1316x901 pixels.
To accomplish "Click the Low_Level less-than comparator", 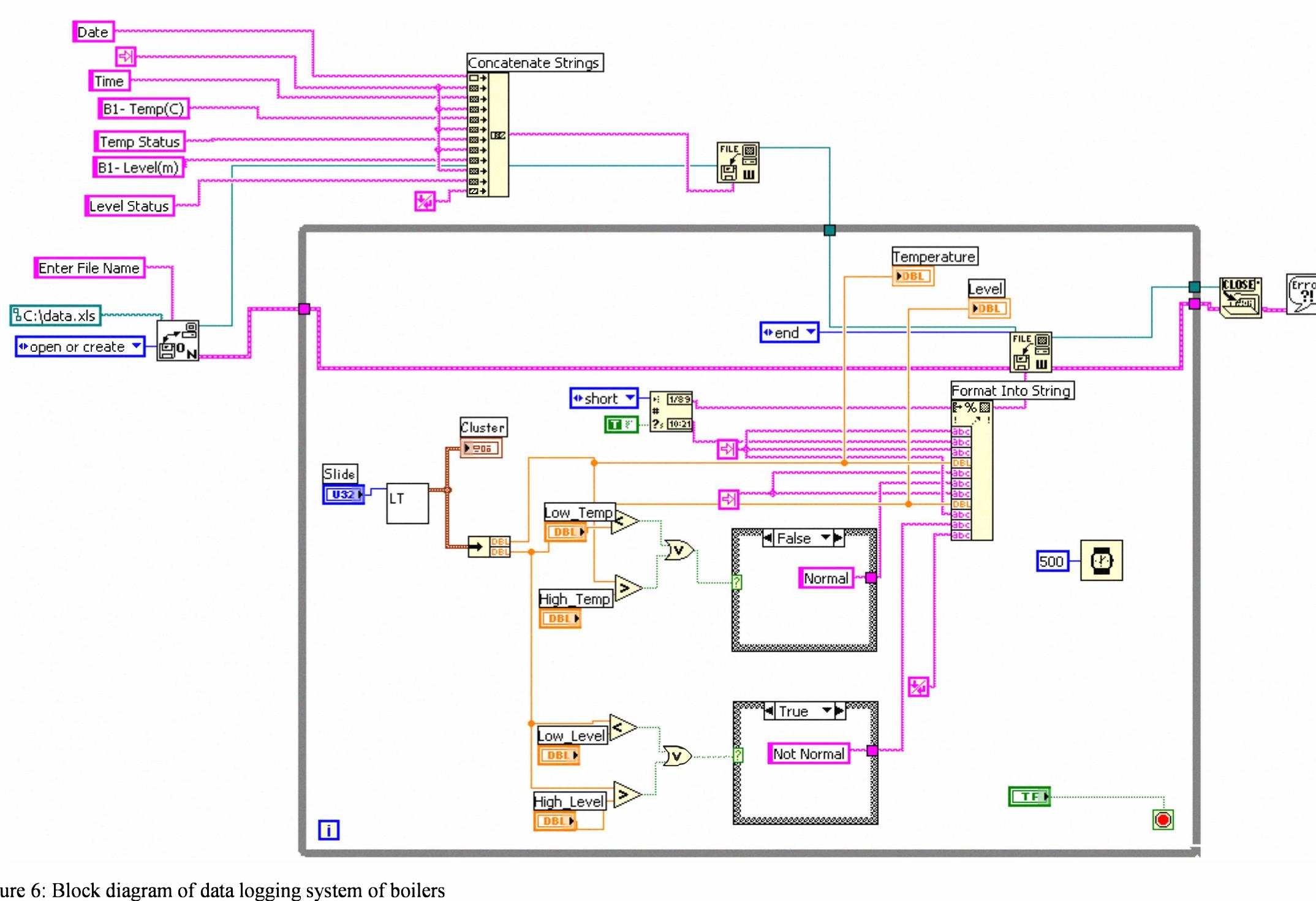I will tap(623, 727).
